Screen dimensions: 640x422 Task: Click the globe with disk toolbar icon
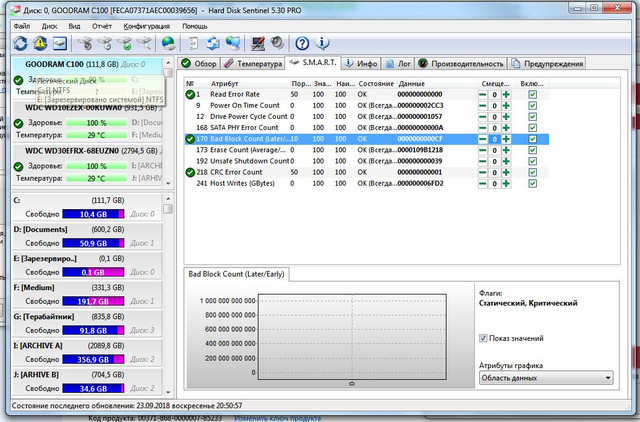point(168,43)
